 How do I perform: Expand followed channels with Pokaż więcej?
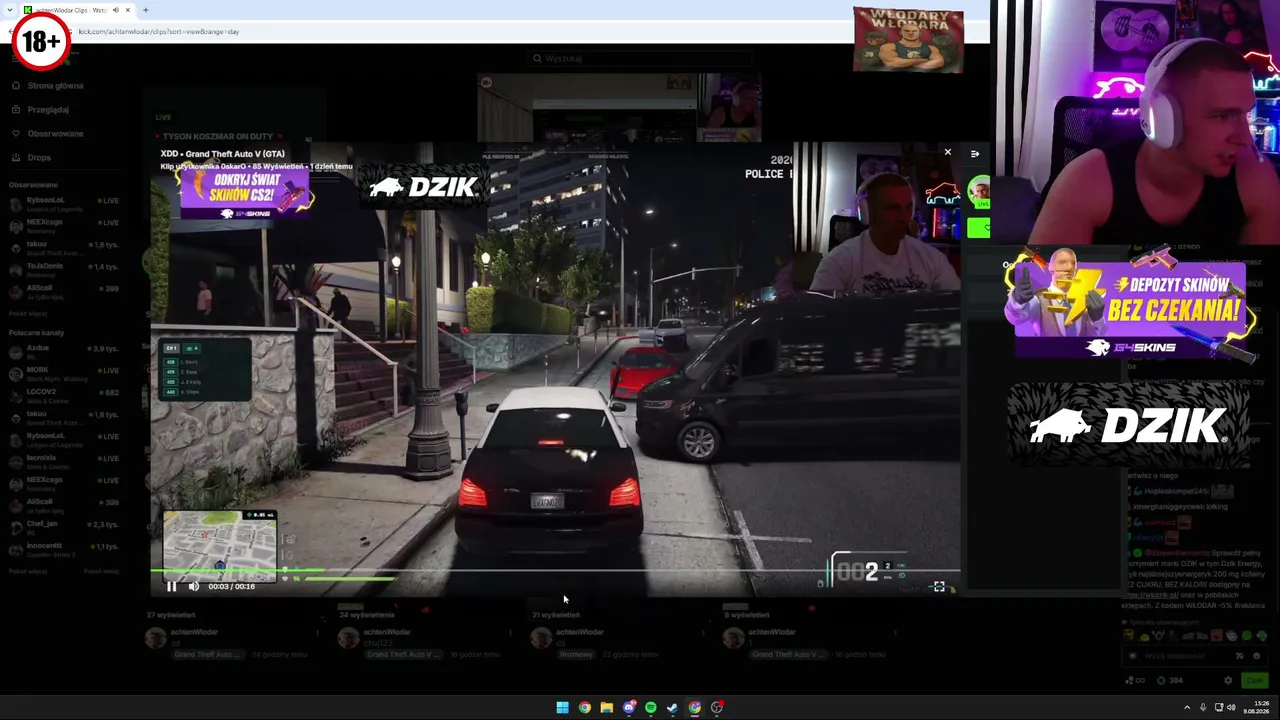(28, 313)
